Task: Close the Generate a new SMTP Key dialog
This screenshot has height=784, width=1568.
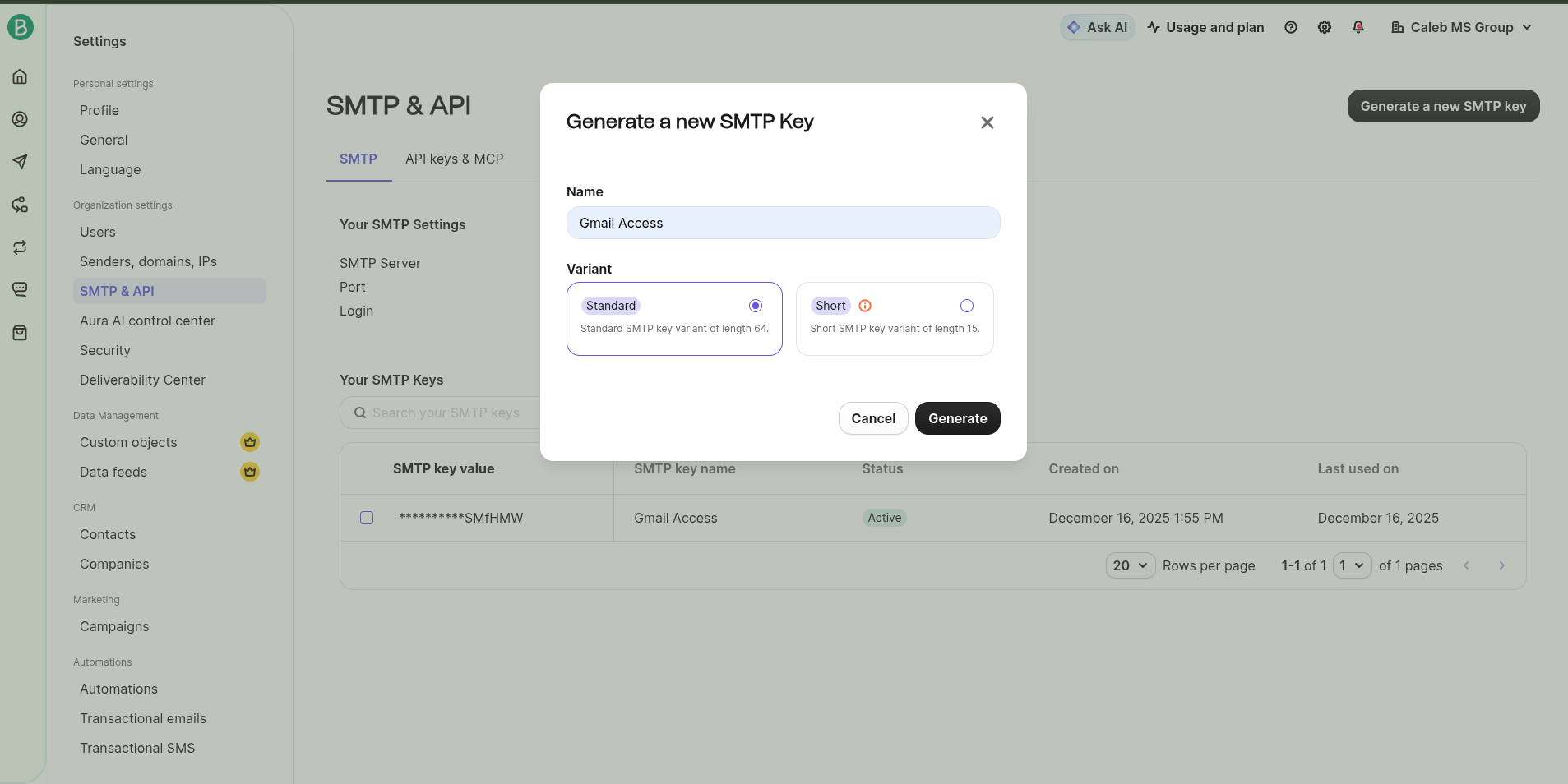Action: click(988, 122)
